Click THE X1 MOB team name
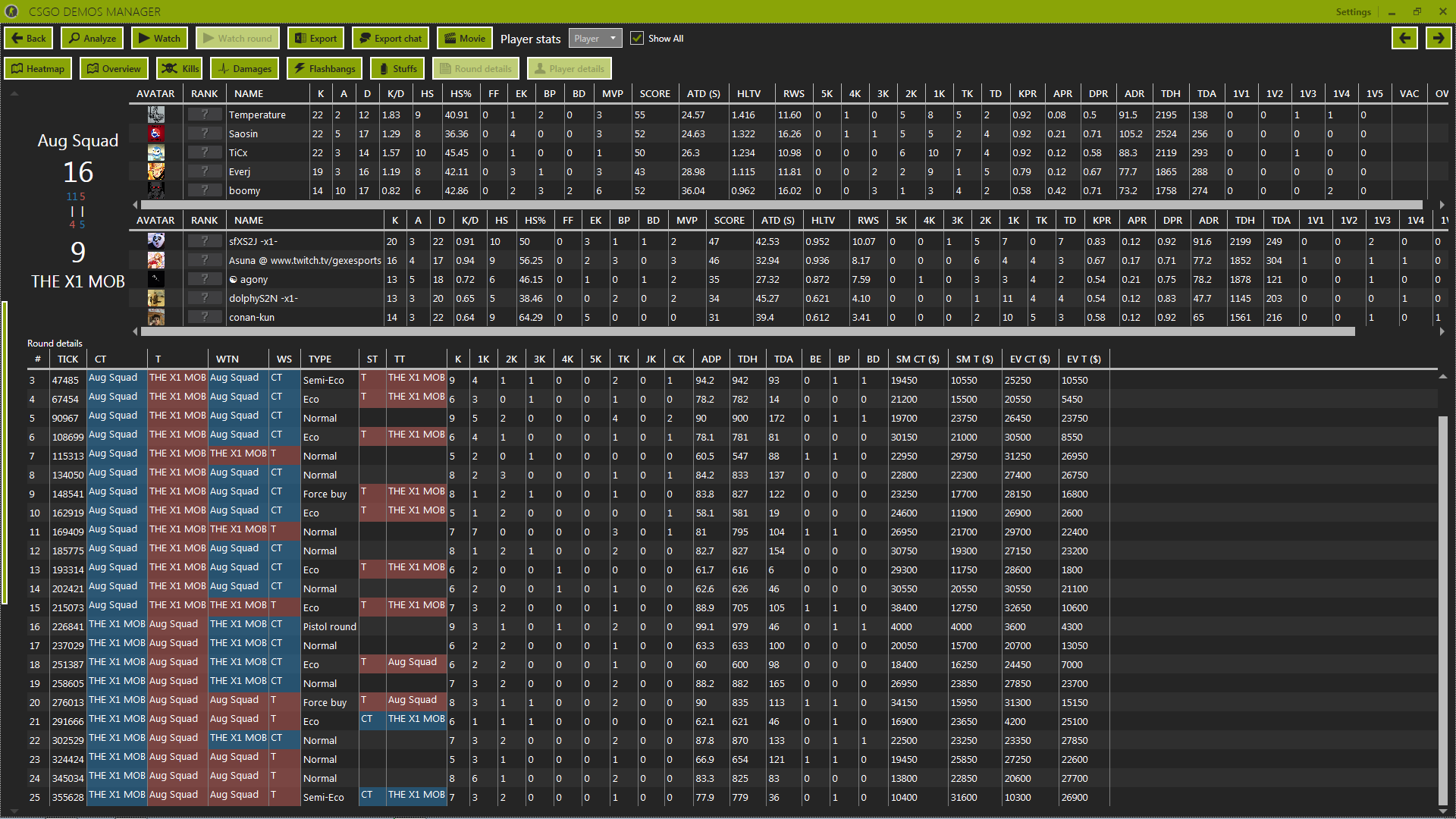The image size is (1456, 819). pos(78,281)
